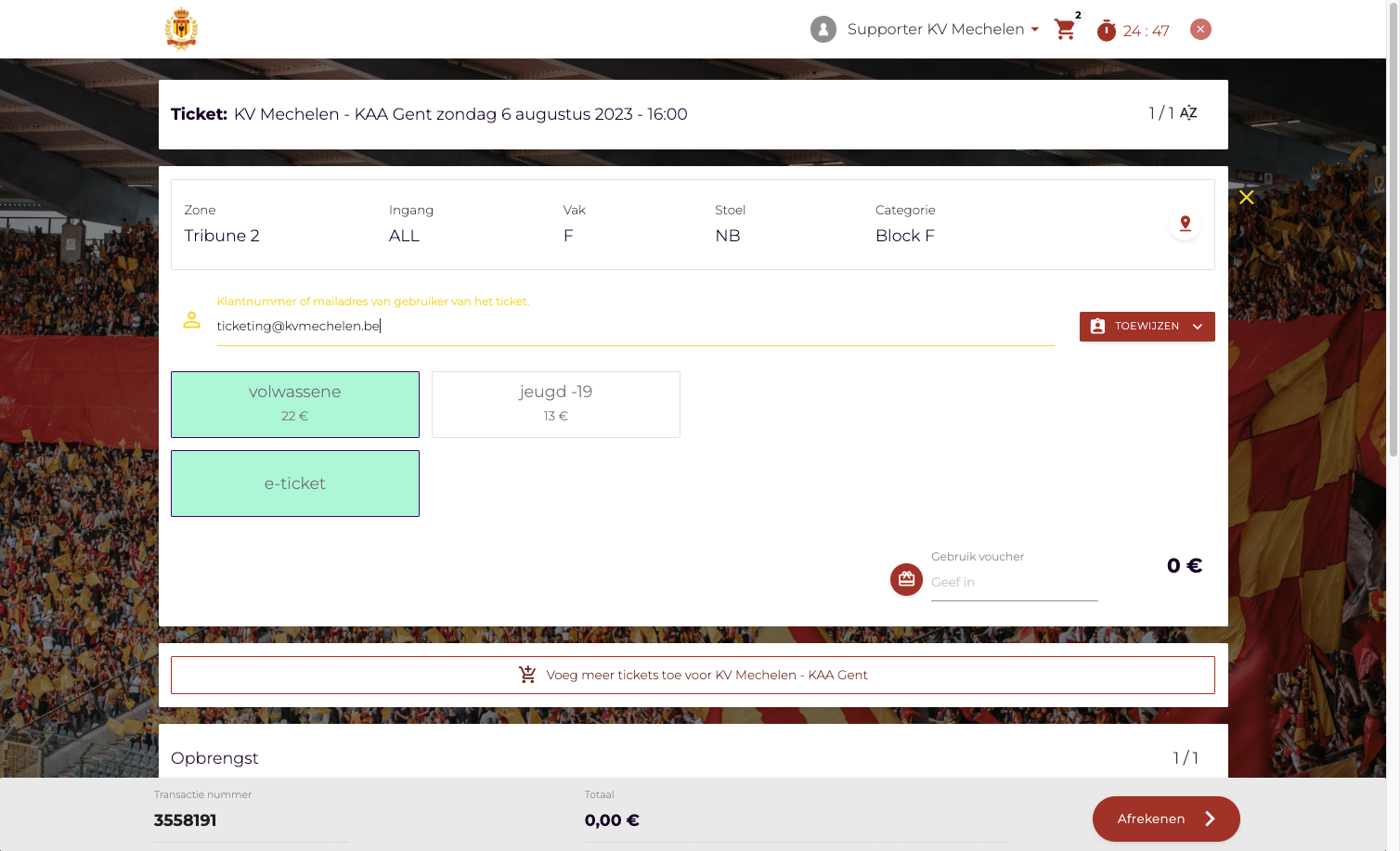
Task: Add more tickets for KV Mechelen - KAA Gent
Action: pyautogui.click(x=693, y=676)
